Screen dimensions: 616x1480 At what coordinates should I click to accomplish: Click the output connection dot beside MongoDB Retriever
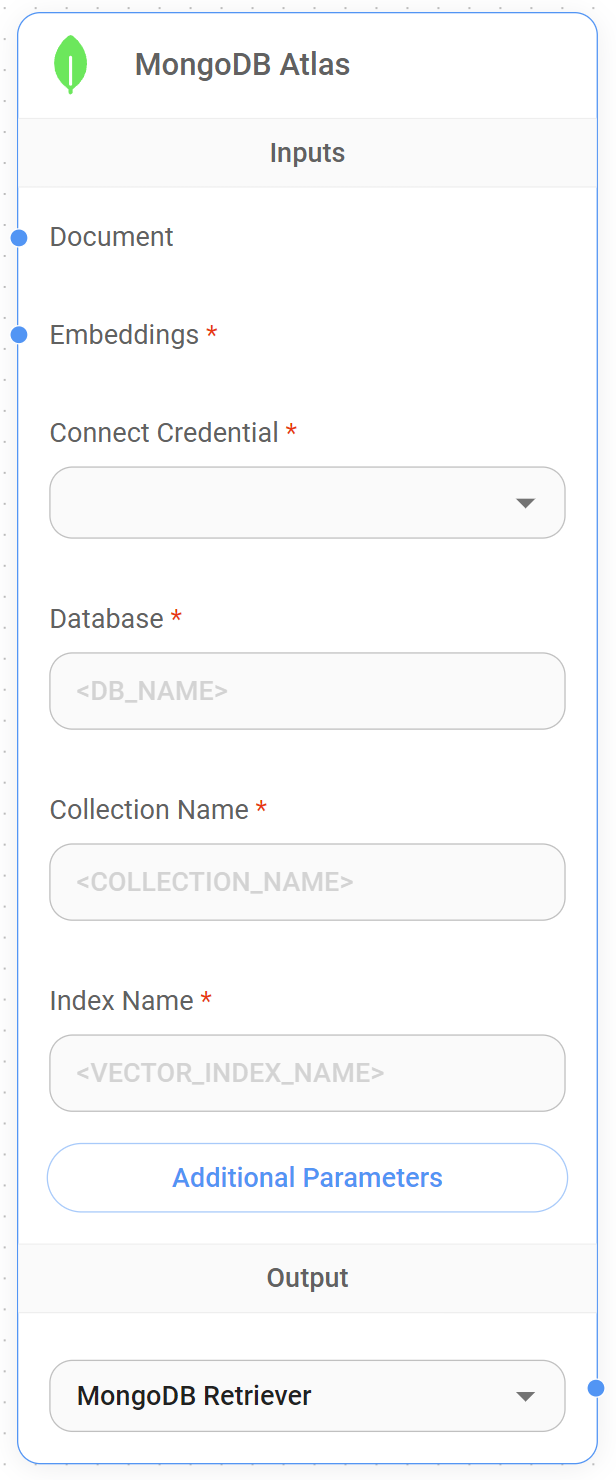point(598,1388)
